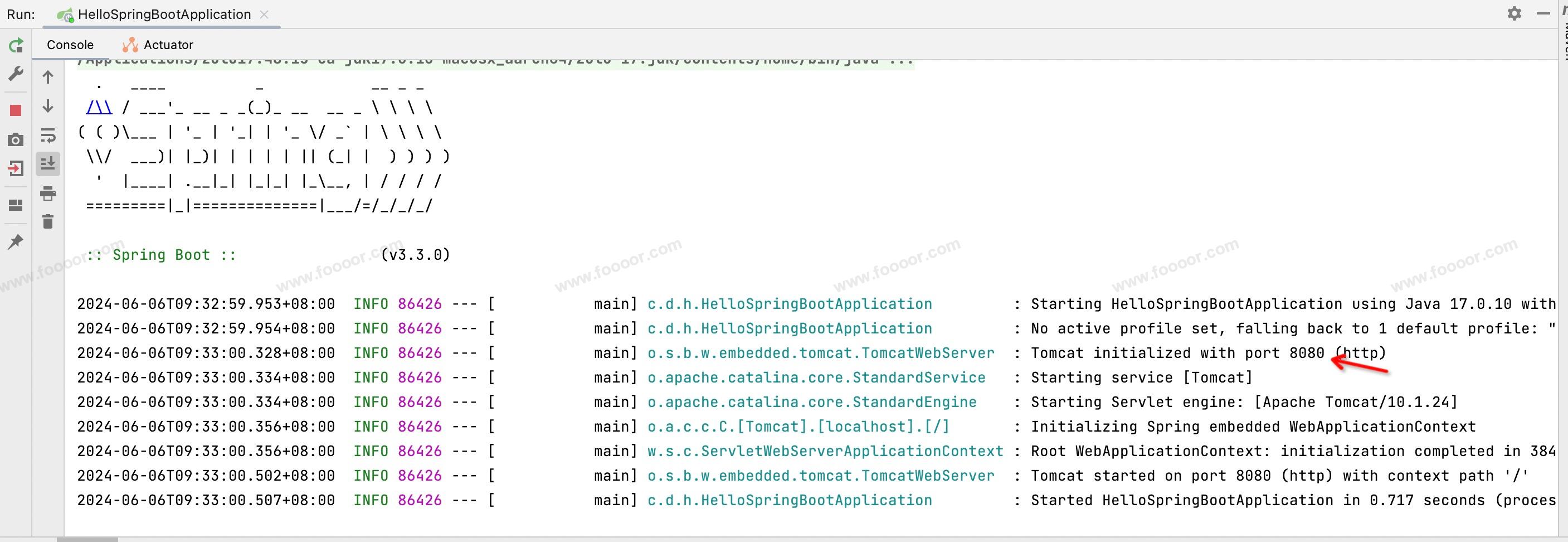This screenshot has height=542, width=1568.
Task: Print the console output
Action: tap(48, 194)
